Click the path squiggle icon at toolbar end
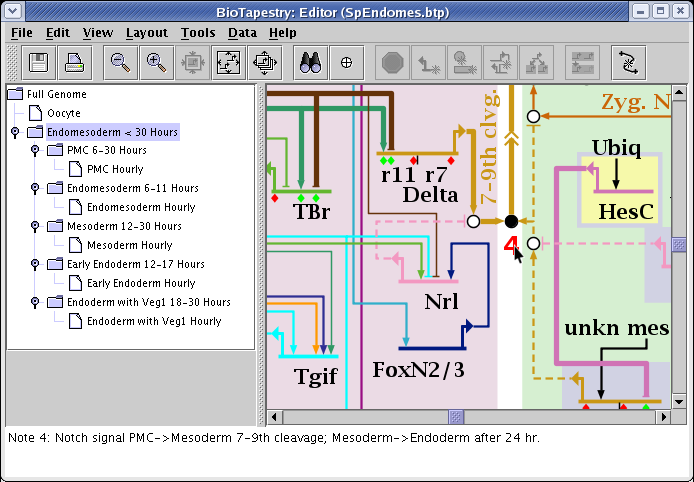Screen dimensions: 694x482 click(628, 63)
